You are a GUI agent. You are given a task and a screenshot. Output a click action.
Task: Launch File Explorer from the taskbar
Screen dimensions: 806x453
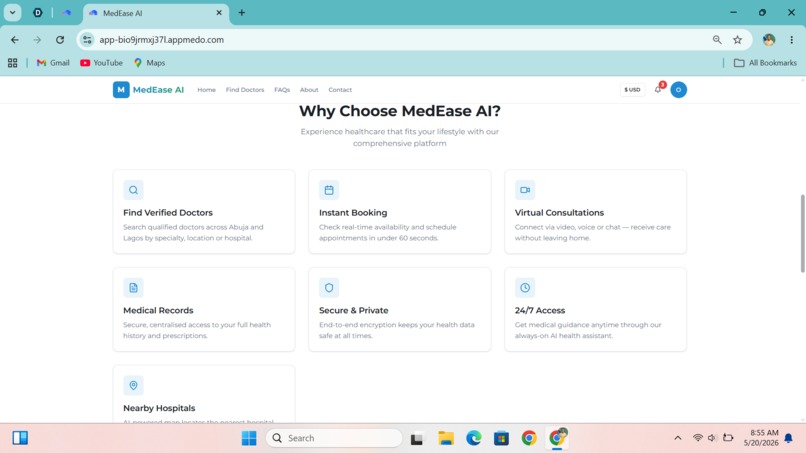pyautogui.click(x=446, y=438)
